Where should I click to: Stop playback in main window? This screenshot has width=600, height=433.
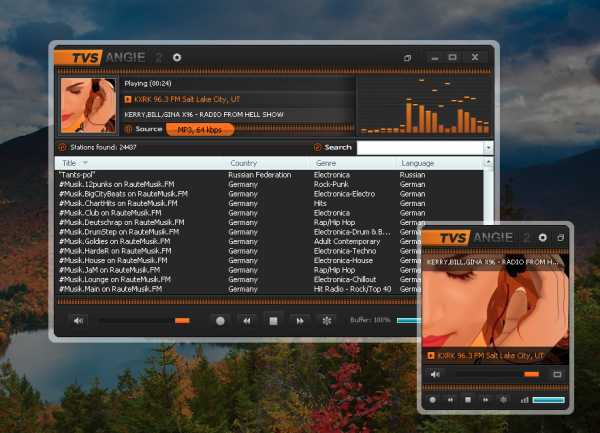273,321
